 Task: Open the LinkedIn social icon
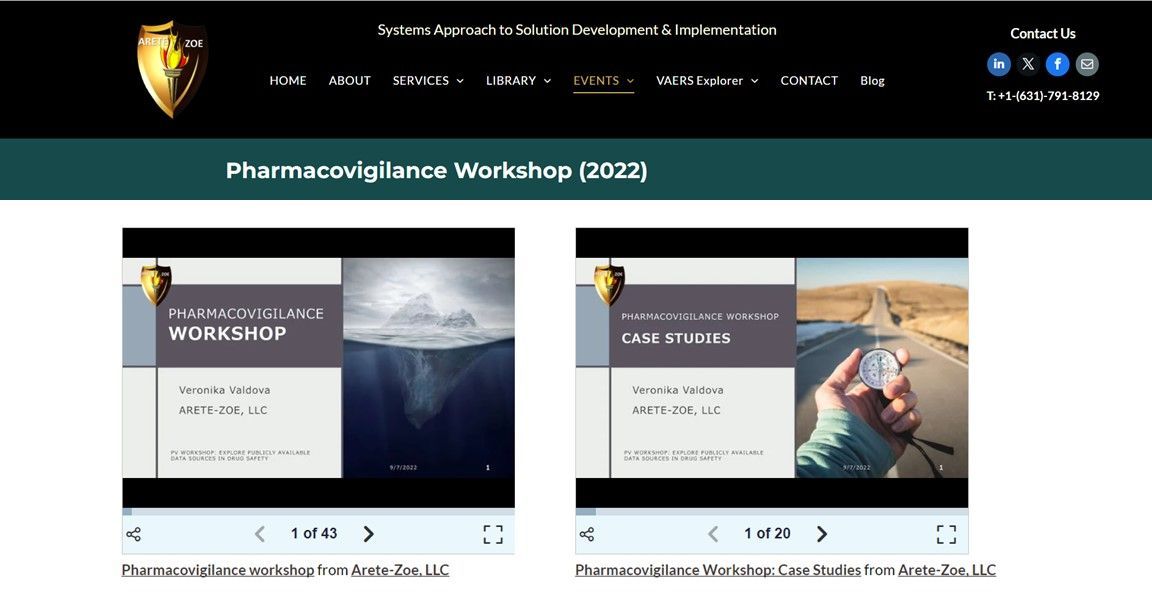998,63
